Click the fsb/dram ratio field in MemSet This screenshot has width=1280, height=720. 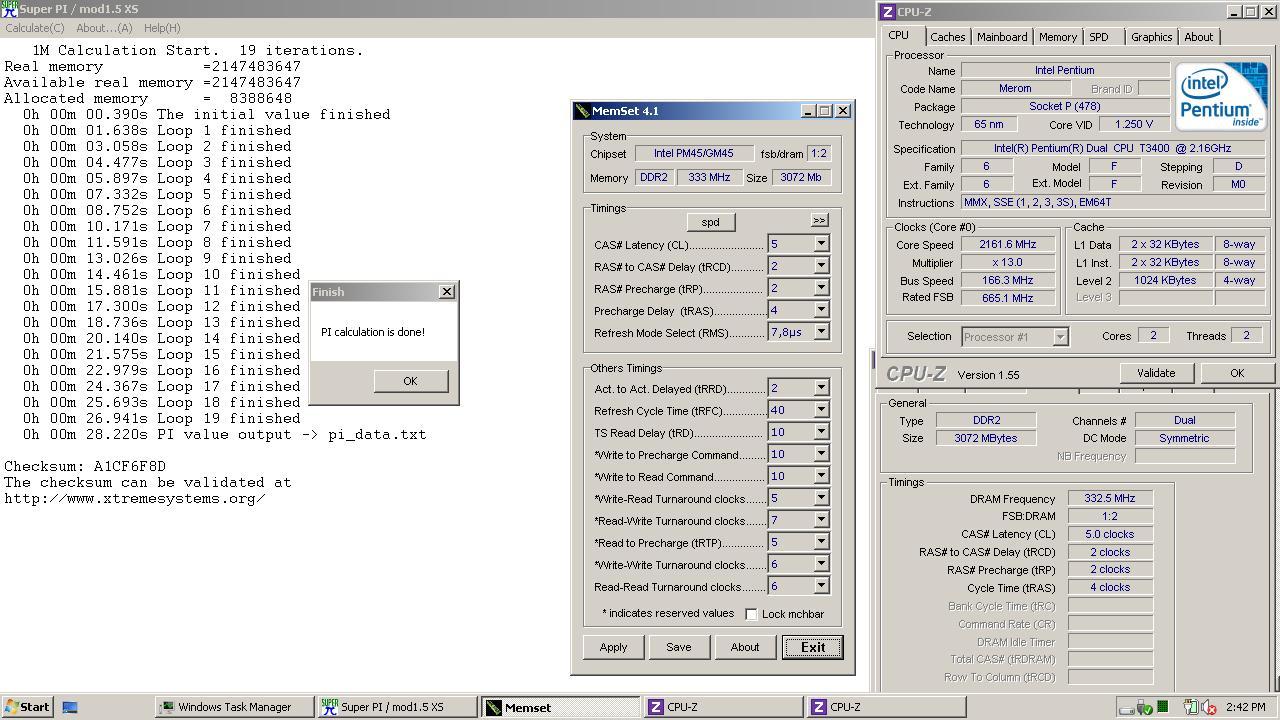click(819, 154)
